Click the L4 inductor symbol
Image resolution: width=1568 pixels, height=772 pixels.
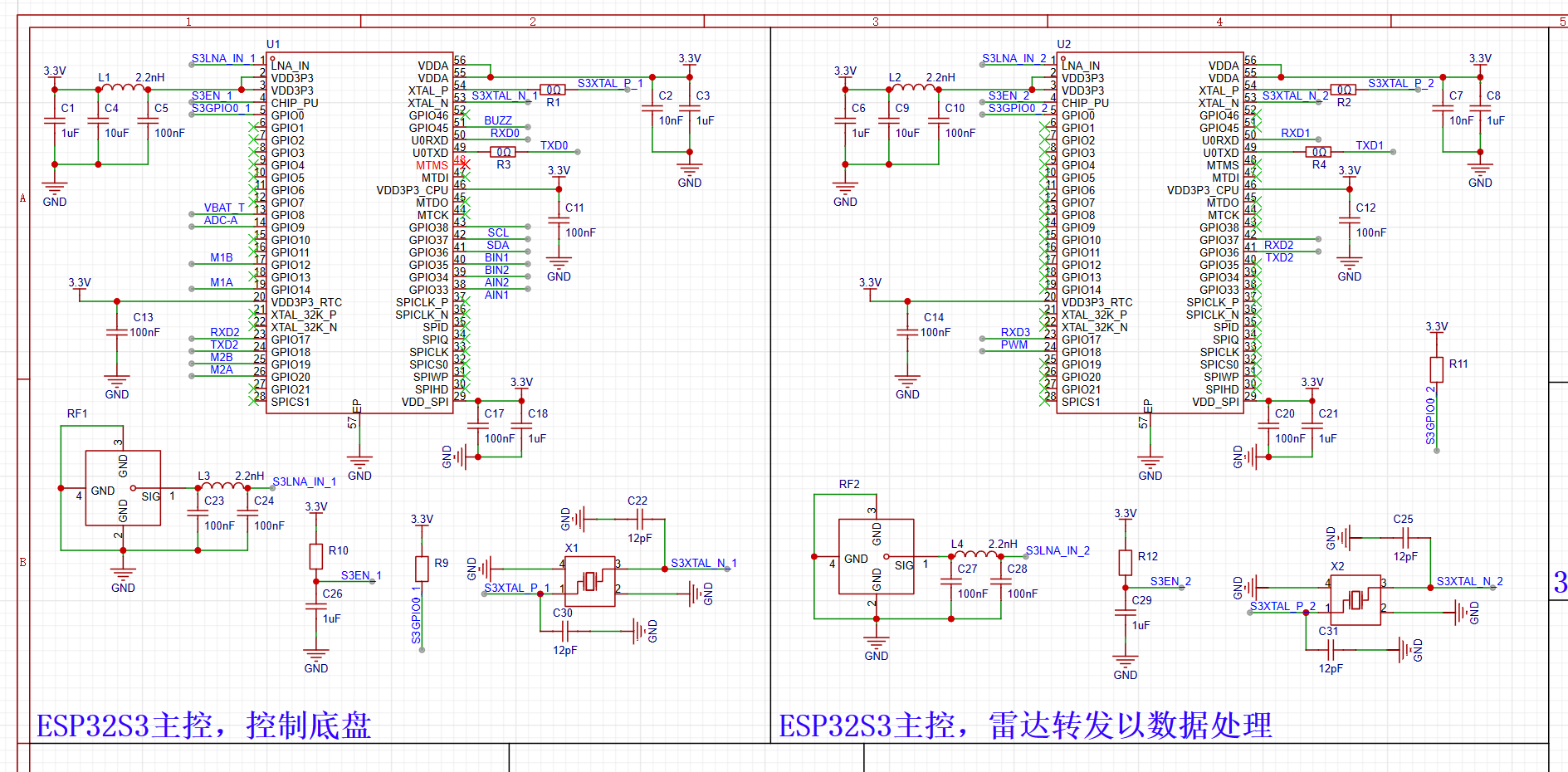click(976, 553)
